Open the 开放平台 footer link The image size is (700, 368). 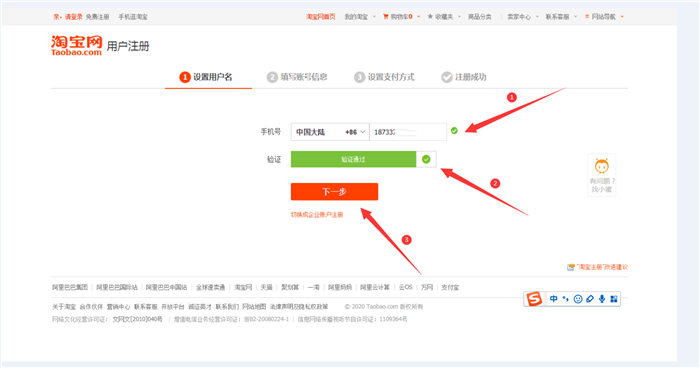pos(173,307)
